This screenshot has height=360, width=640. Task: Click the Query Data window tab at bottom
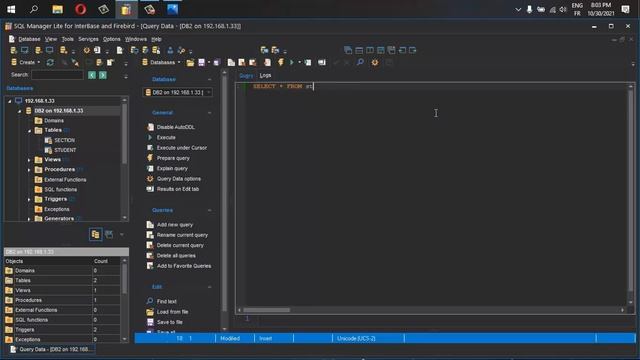click(51, 349)
